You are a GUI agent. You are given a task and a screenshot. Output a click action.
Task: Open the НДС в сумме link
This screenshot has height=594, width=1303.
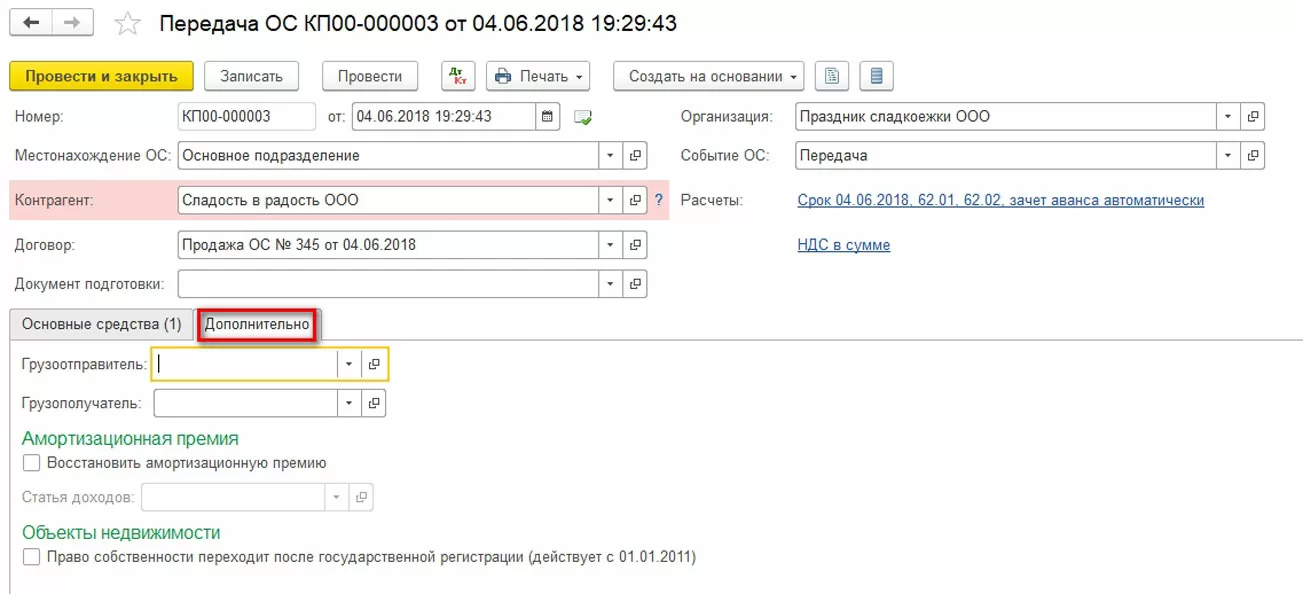pos(843,245)
